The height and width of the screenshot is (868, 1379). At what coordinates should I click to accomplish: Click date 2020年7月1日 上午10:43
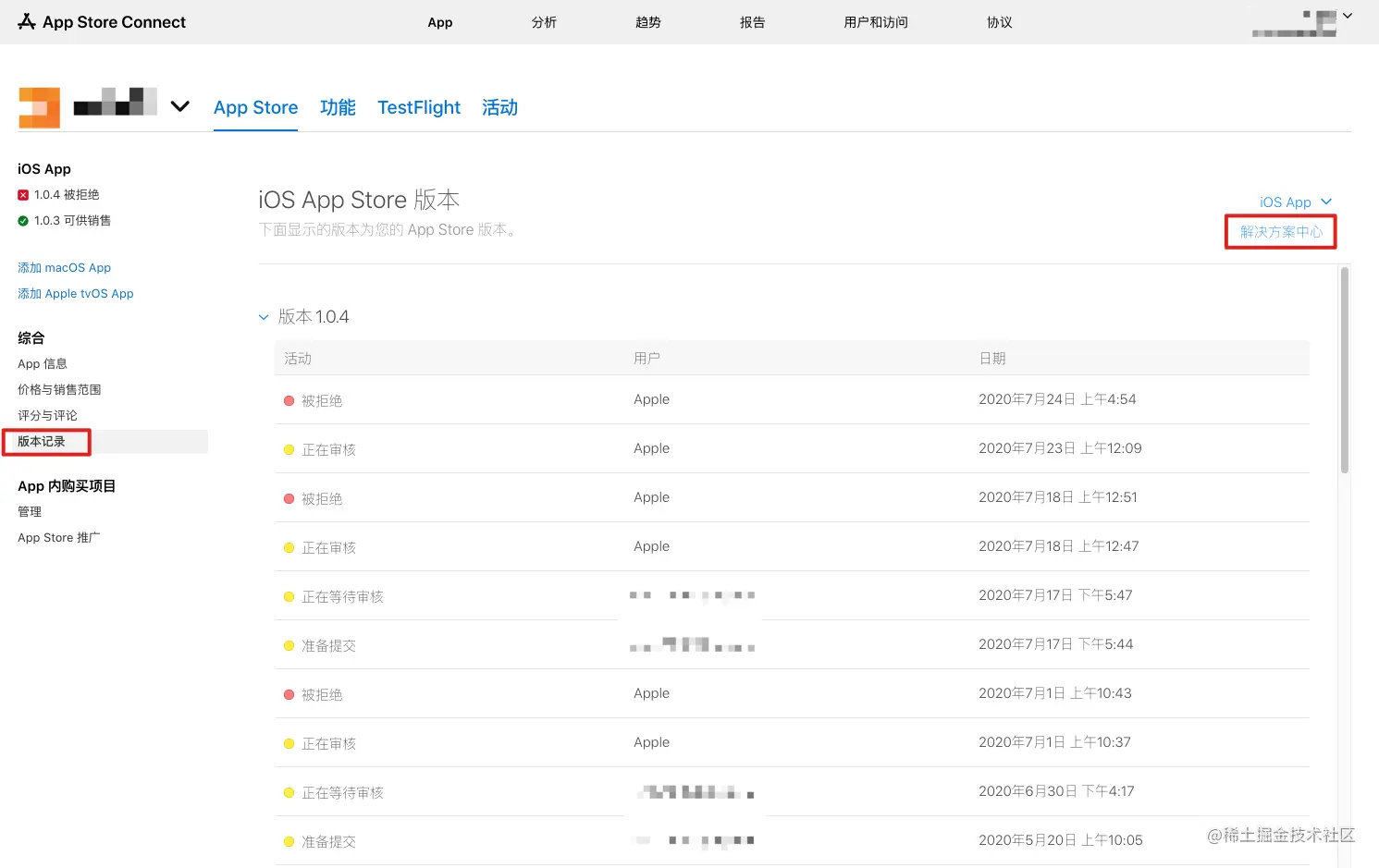(x=1055, y=693)
